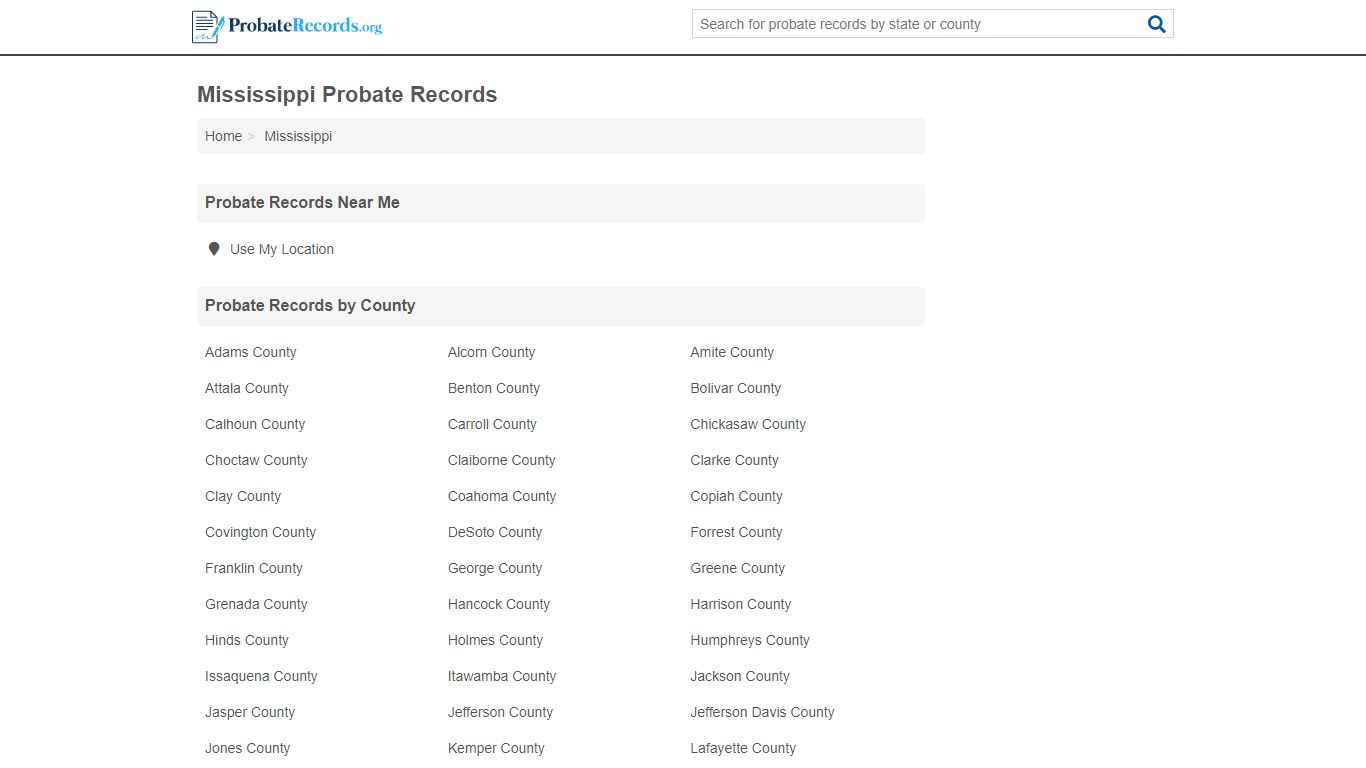This screenshot has width=1366, height=768.
Task: Choose Choctaw County
Action: [256, 460]
